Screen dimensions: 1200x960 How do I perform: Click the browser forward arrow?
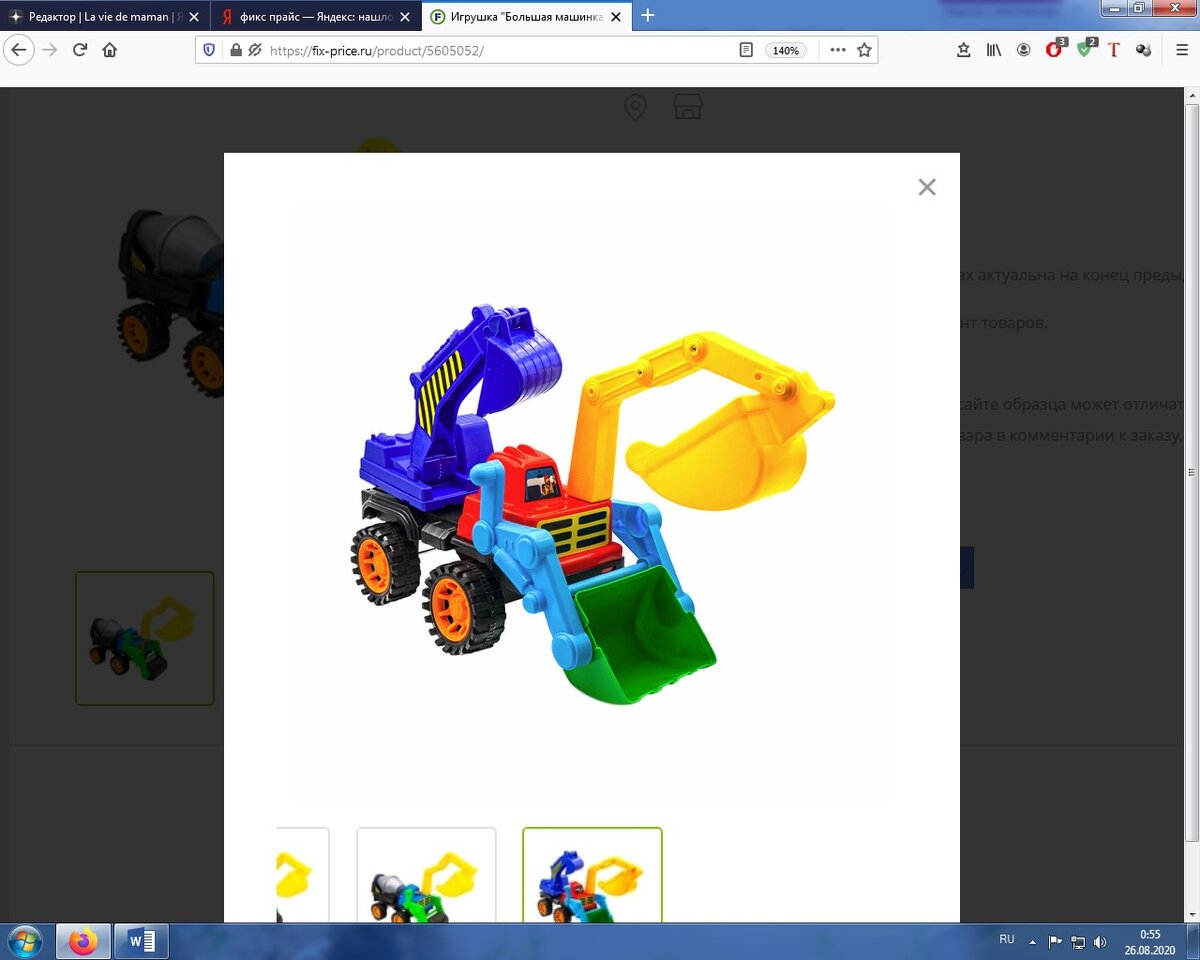50,50
